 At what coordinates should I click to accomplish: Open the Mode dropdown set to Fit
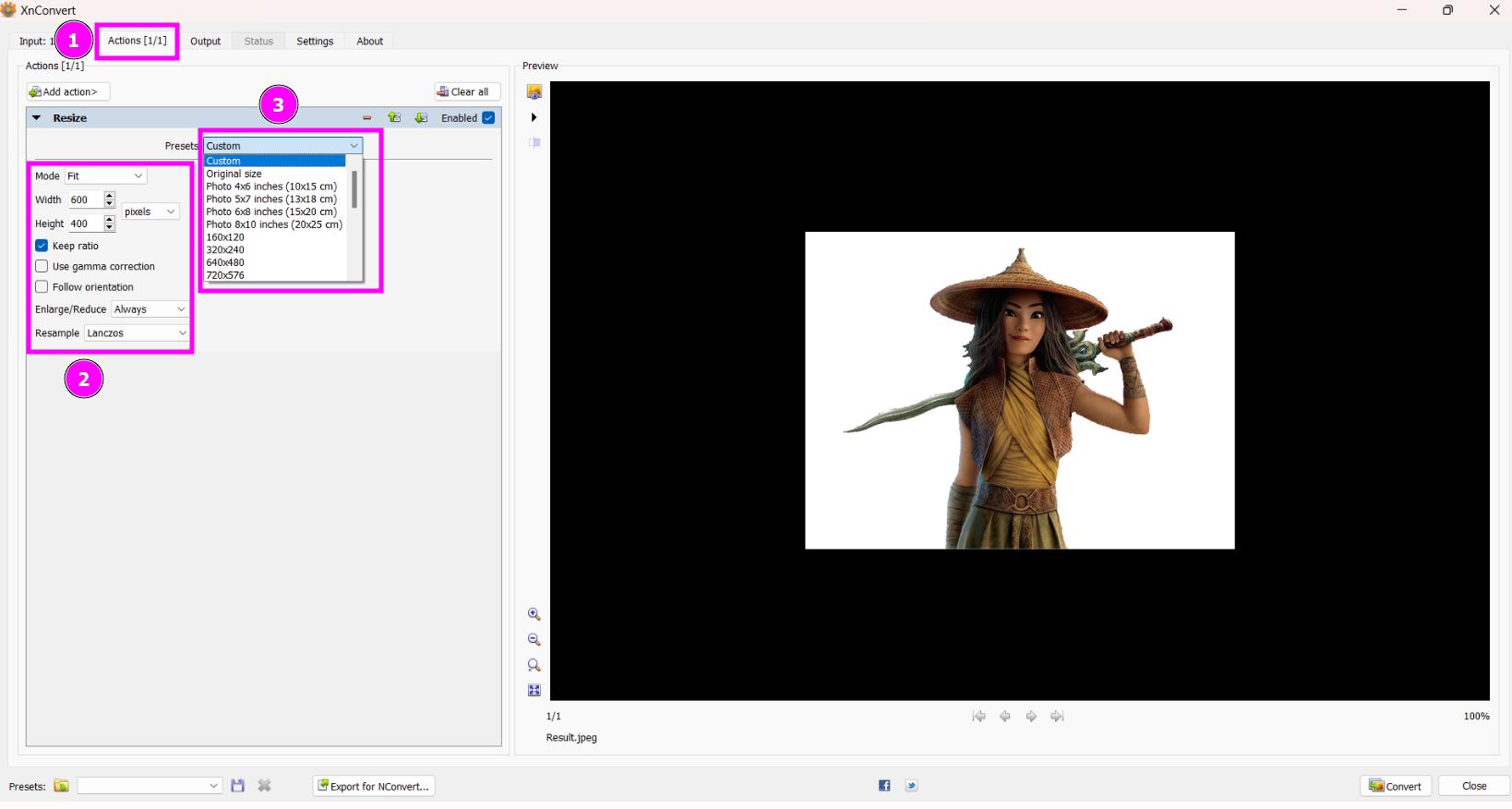click(105, 175)
